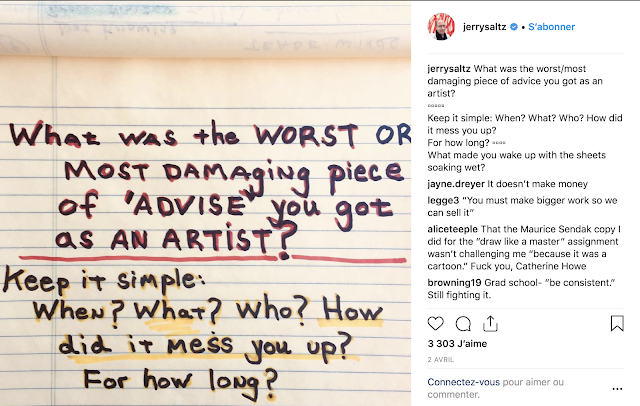Click the caption text about worst advice
This screenshot has width=640, height=406.
tap(515, 81)
